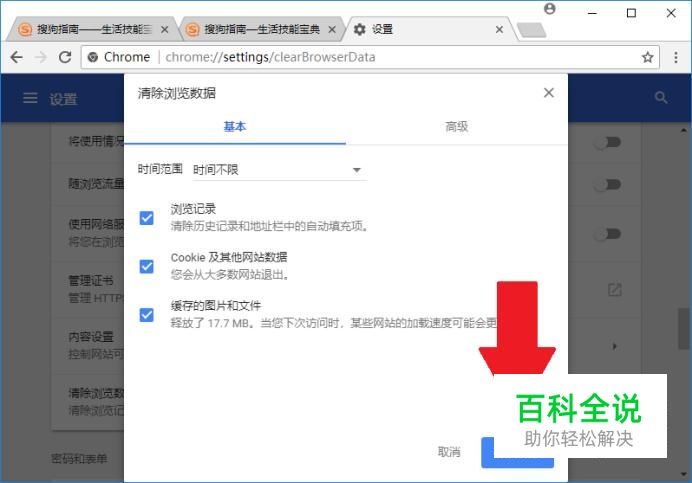Select the first 搜狗指南 browser tab
This screenshot has width=692, height=483.
click(93, 30)
